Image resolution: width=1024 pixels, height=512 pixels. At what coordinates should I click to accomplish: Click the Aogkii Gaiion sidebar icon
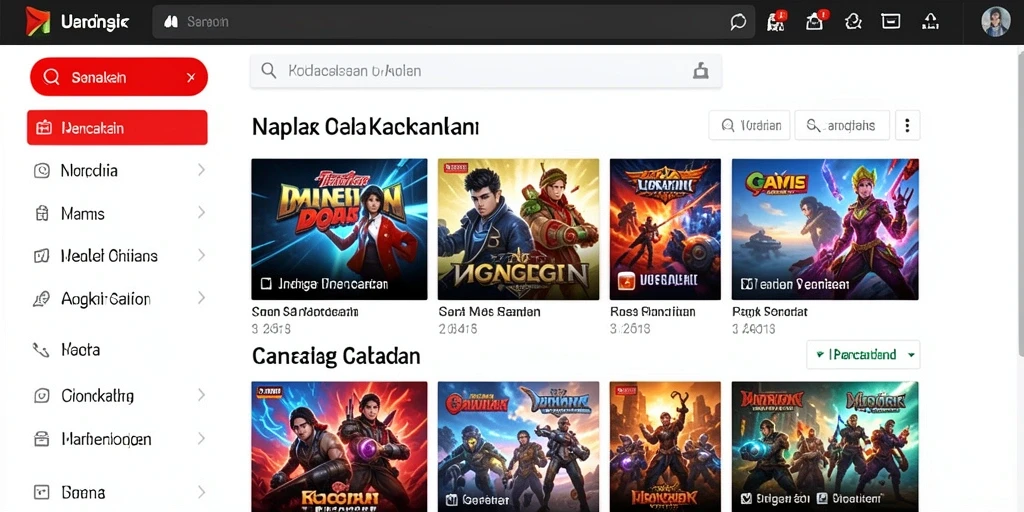click(41, 299)
